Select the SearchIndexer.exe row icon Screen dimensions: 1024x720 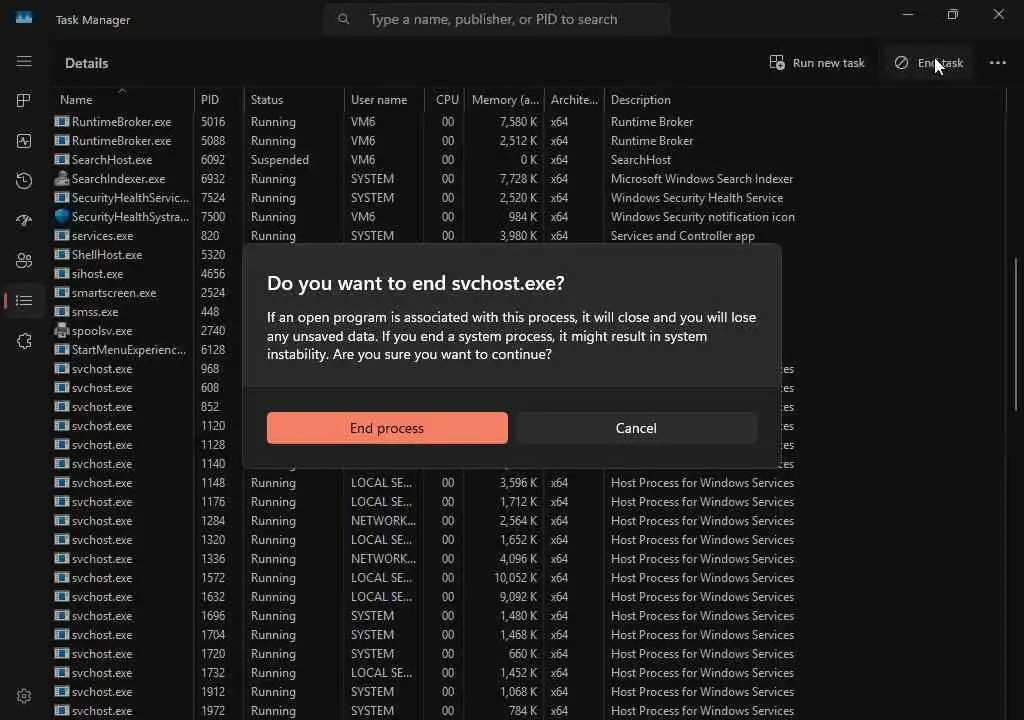[62, 178]
